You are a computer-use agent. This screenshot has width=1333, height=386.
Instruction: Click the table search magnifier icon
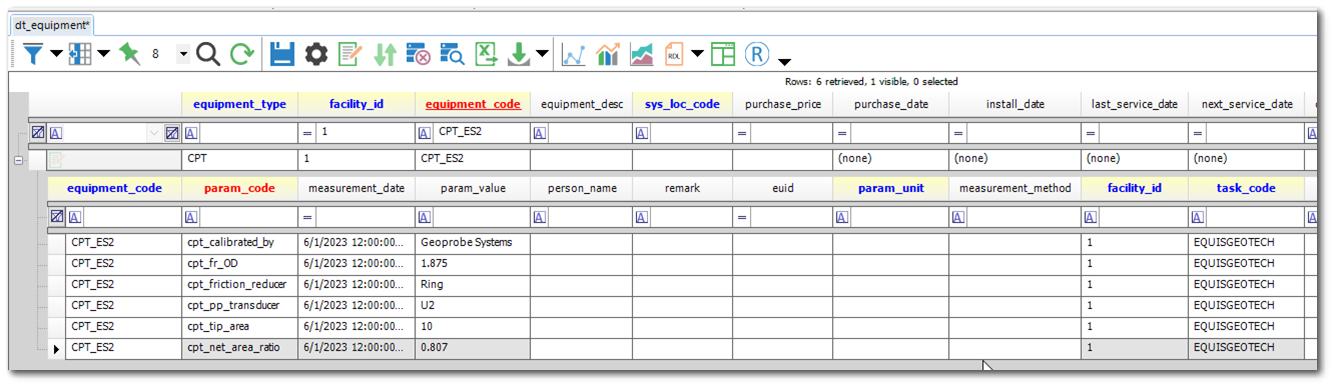click(452, 54)
